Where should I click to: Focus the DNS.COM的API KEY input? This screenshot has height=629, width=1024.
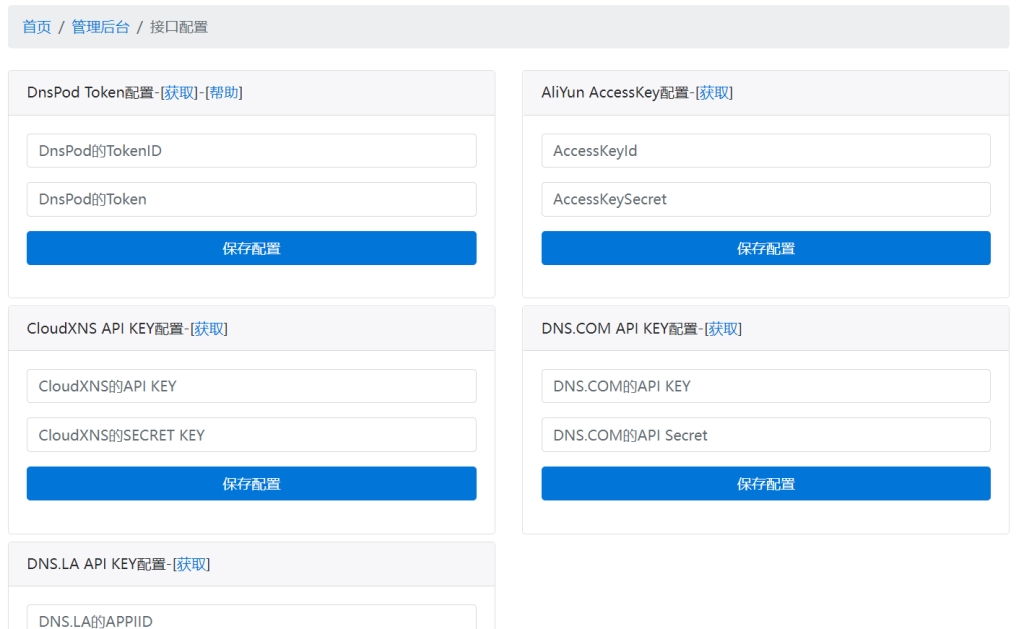coord(766,386)
